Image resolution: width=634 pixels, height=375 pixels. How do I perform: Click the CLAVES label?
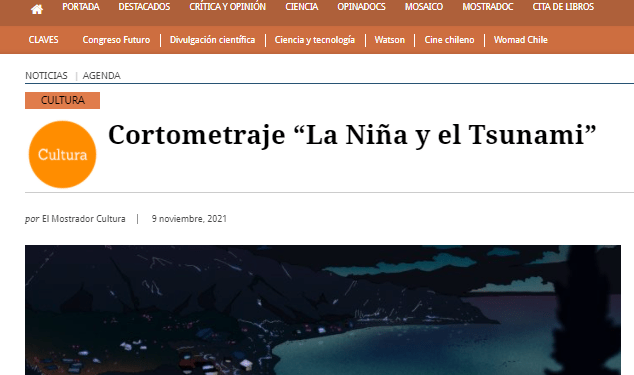tap(43, 40)
